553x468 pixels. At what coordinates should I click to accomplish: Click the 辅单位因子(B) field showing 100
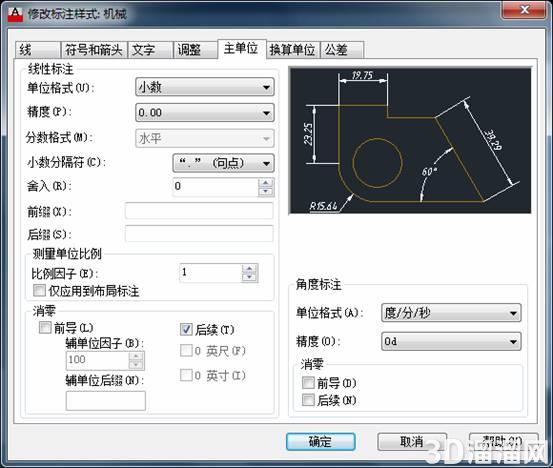[97, 360]
